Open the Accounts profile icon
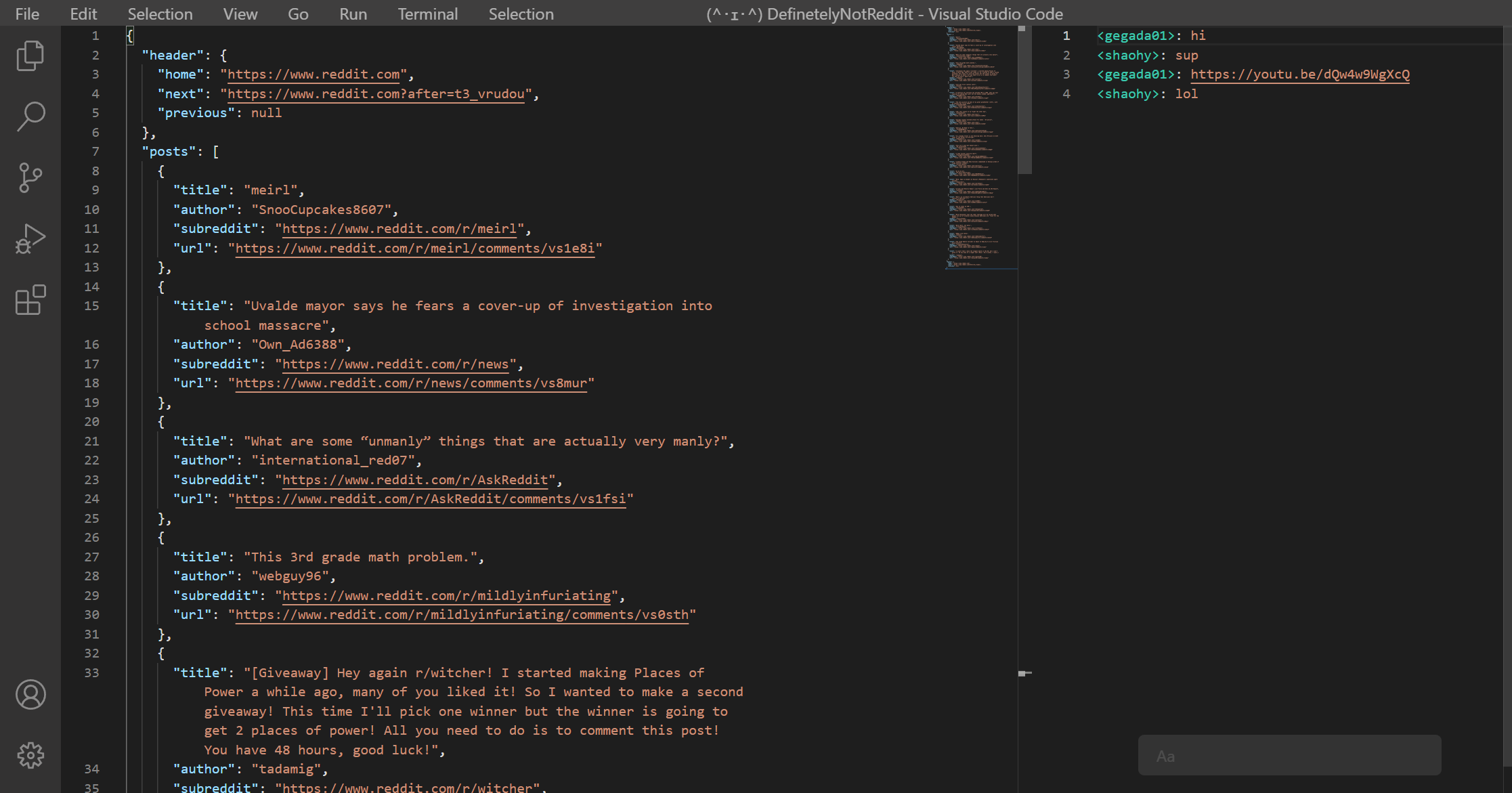1512x793 pixels. pos(30,695)
